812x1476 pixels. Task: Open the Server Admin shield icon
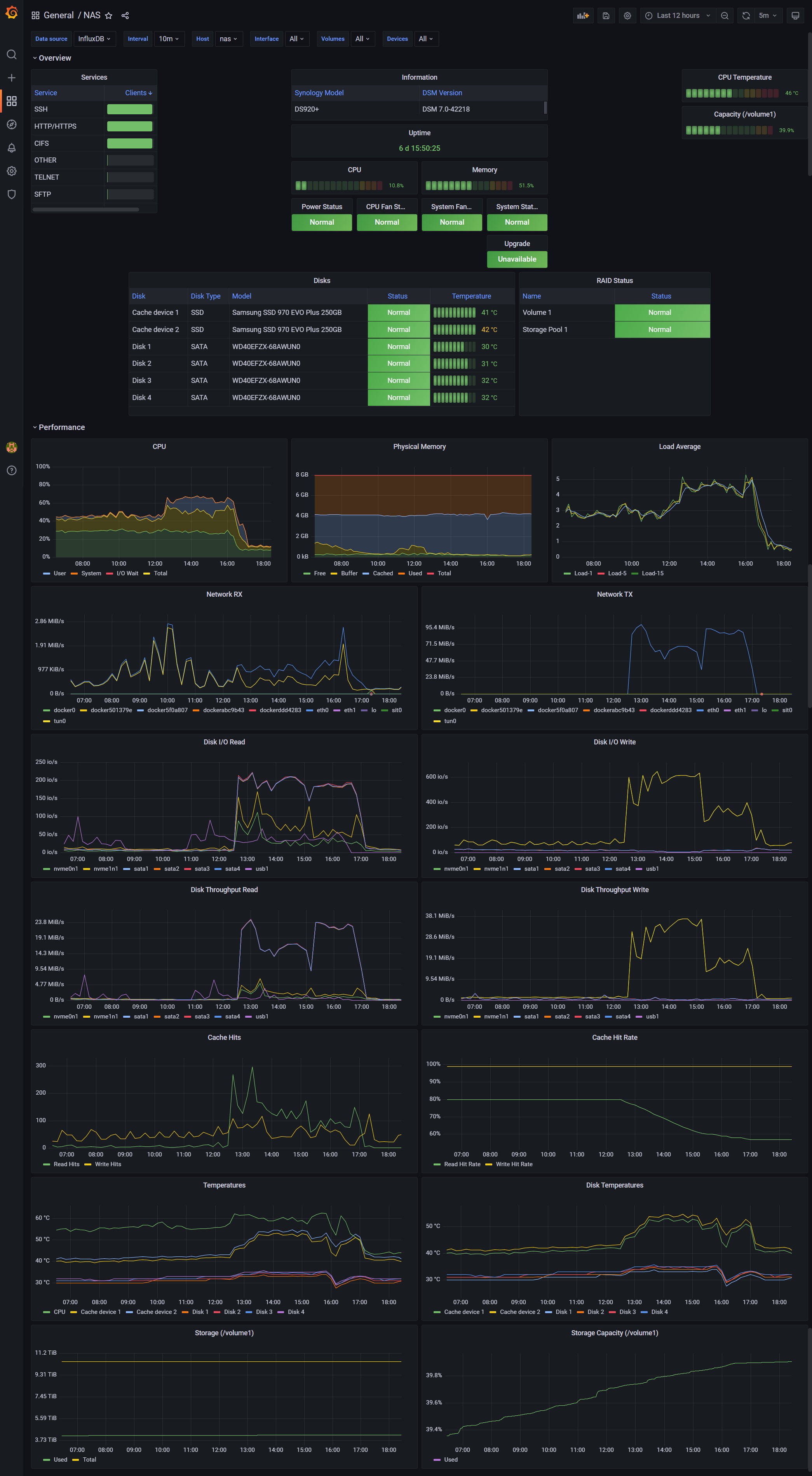pos(11,194)
